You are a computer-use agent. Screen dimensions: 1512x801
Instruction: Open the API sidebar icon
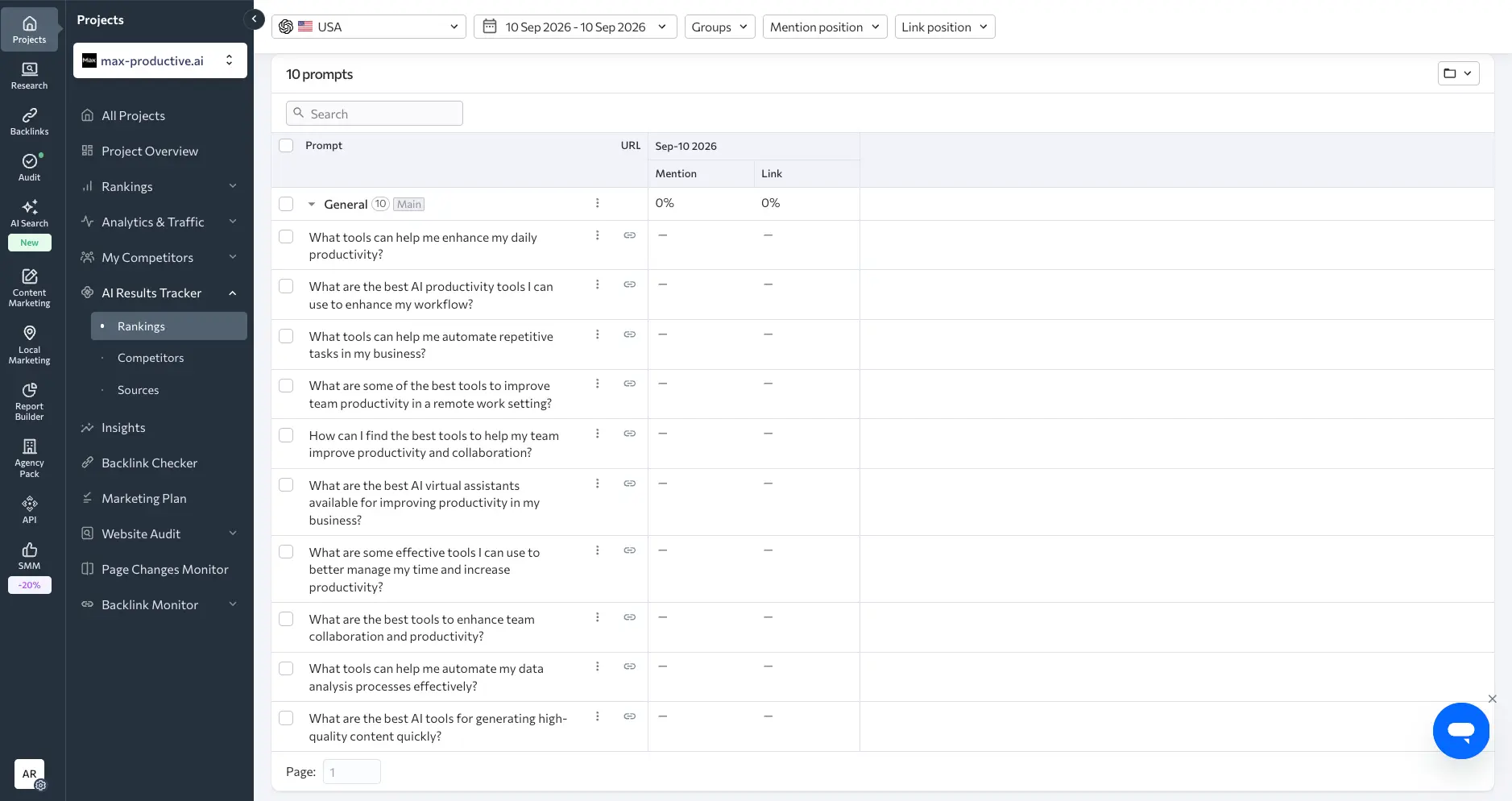click(29, 510)
